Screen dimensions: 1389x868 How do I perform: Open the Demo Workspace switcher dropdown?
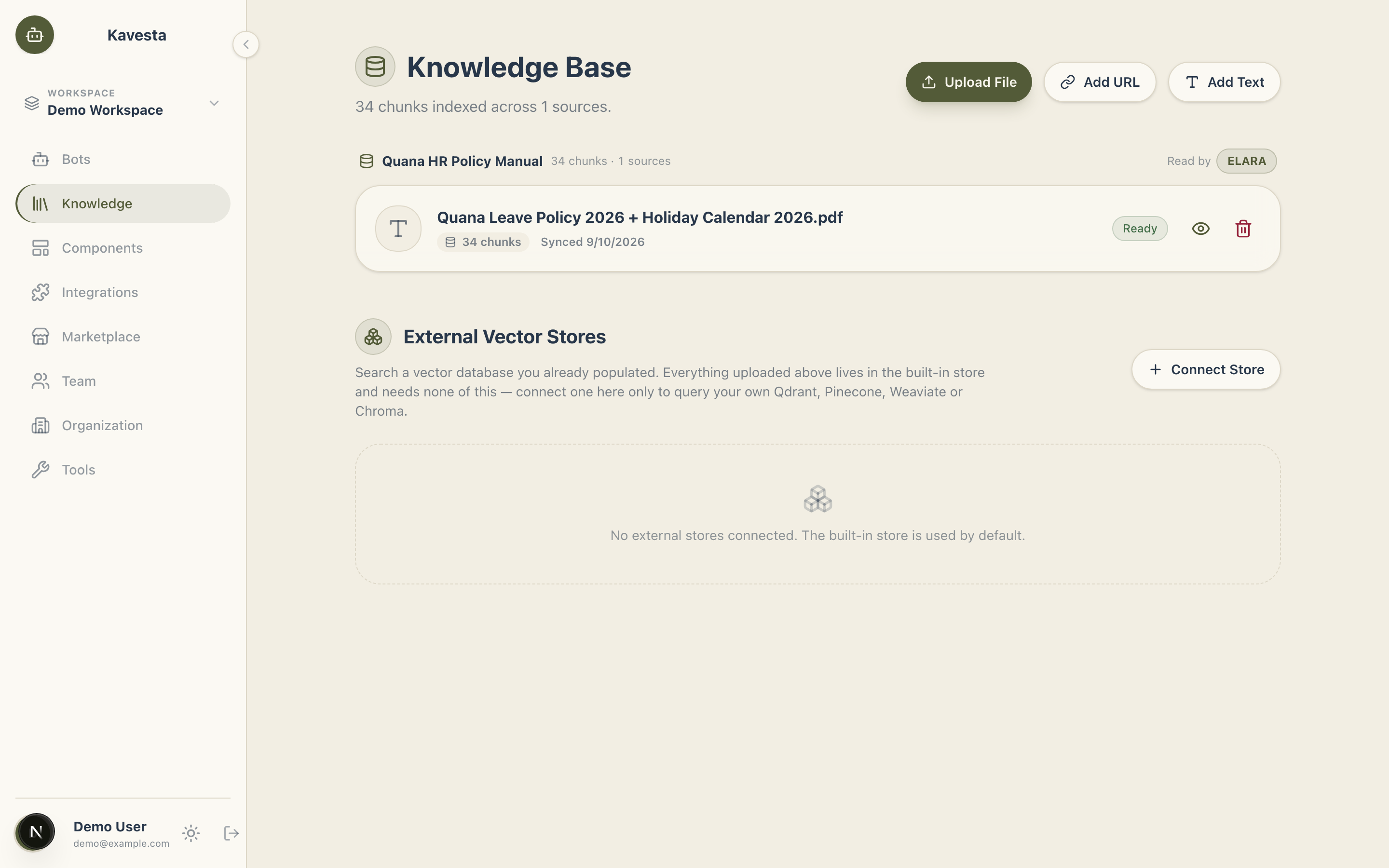pyautogui.click(x=123, y=103)
